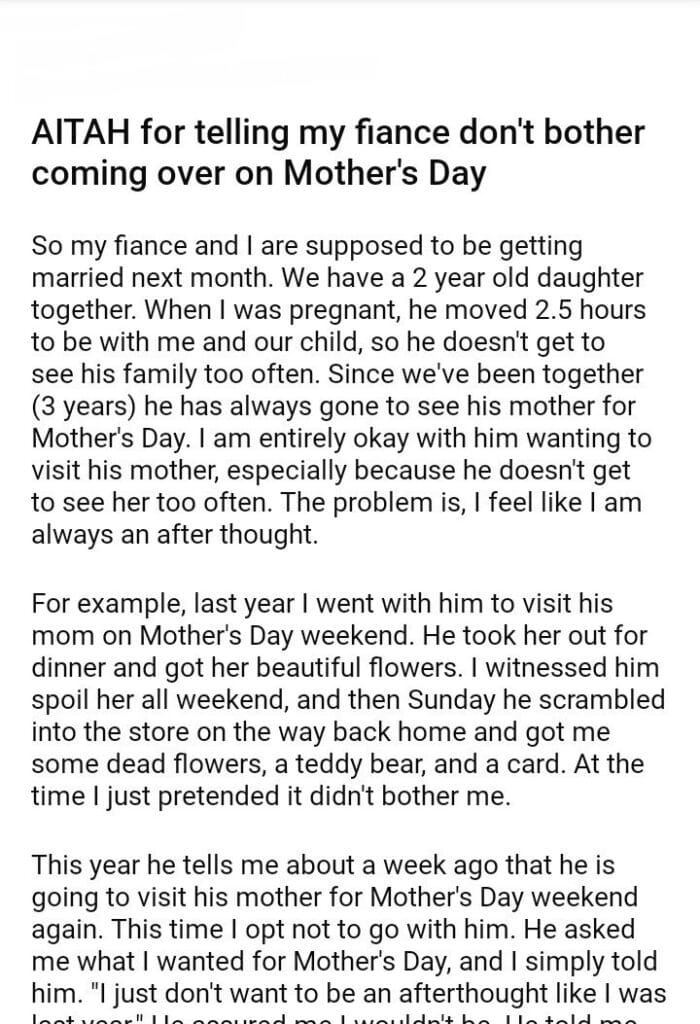Click the line "So my fiance and I are supposed"

tap(306, 246)
